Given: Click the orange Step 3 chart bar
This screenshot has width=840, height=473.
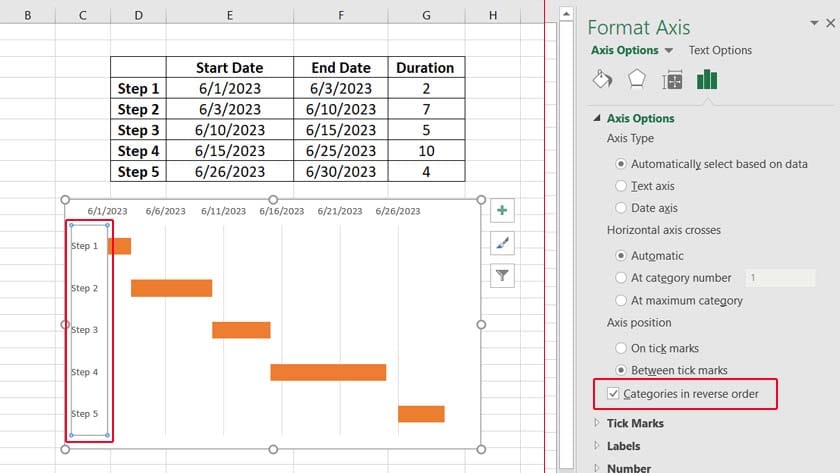Looking at the screenshot, I should tap(241, 330).
